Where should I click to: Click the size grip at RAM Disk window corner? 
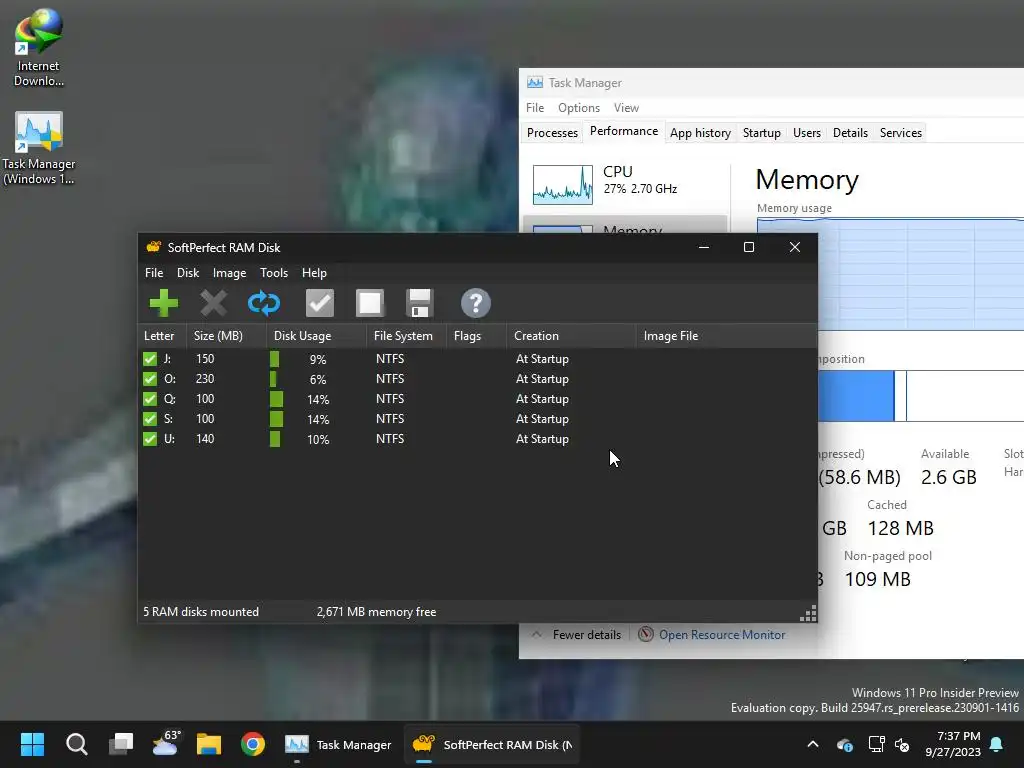tap(808, 614)
